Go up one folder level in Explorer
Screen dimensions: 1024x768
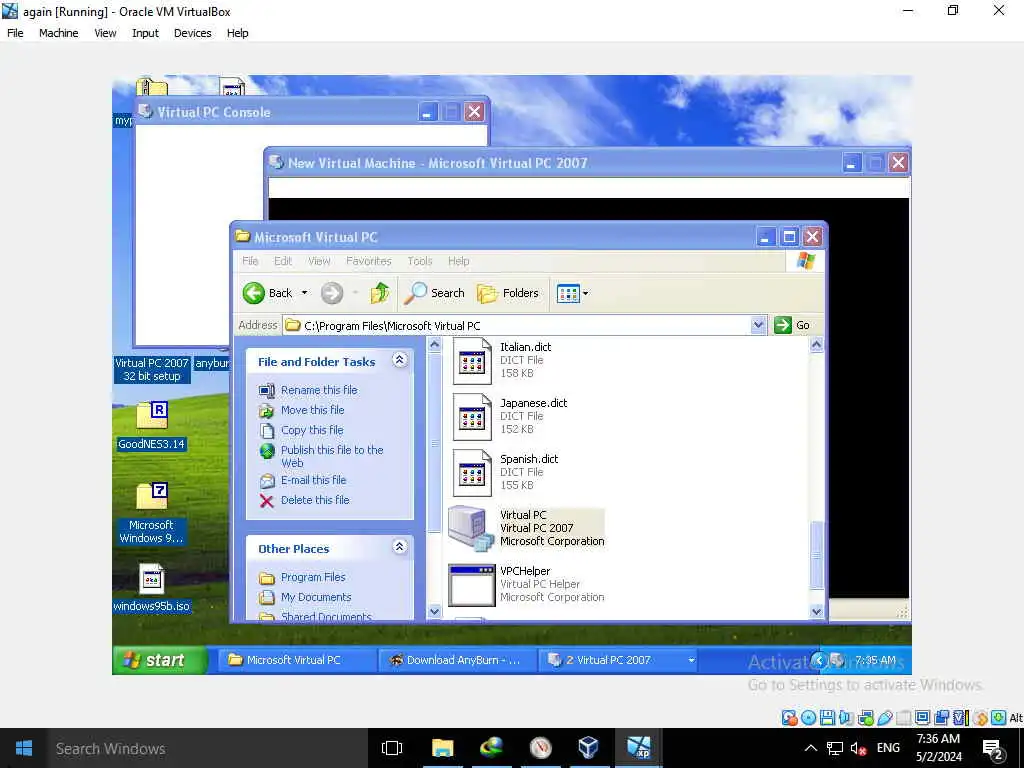pos(379,293)
